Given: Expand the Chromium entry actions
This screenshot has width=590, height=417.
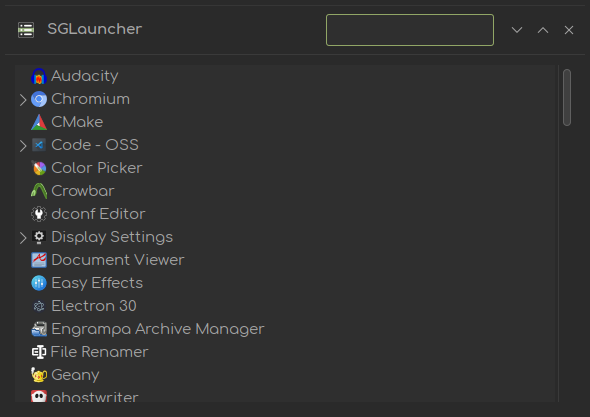Looking at the screenshot, I should pos(23,100).
